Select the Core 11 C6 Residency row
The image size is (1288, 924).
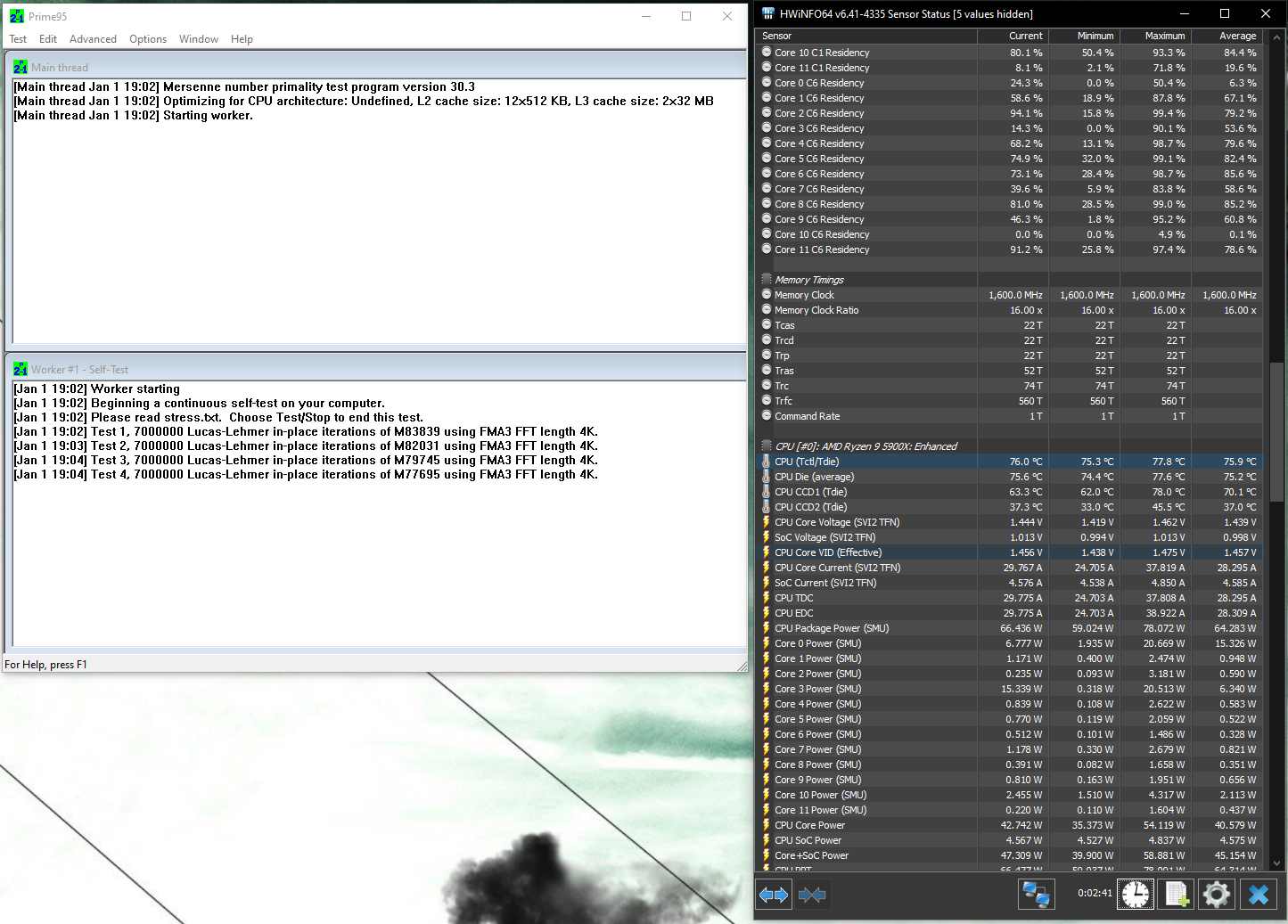1010,249
